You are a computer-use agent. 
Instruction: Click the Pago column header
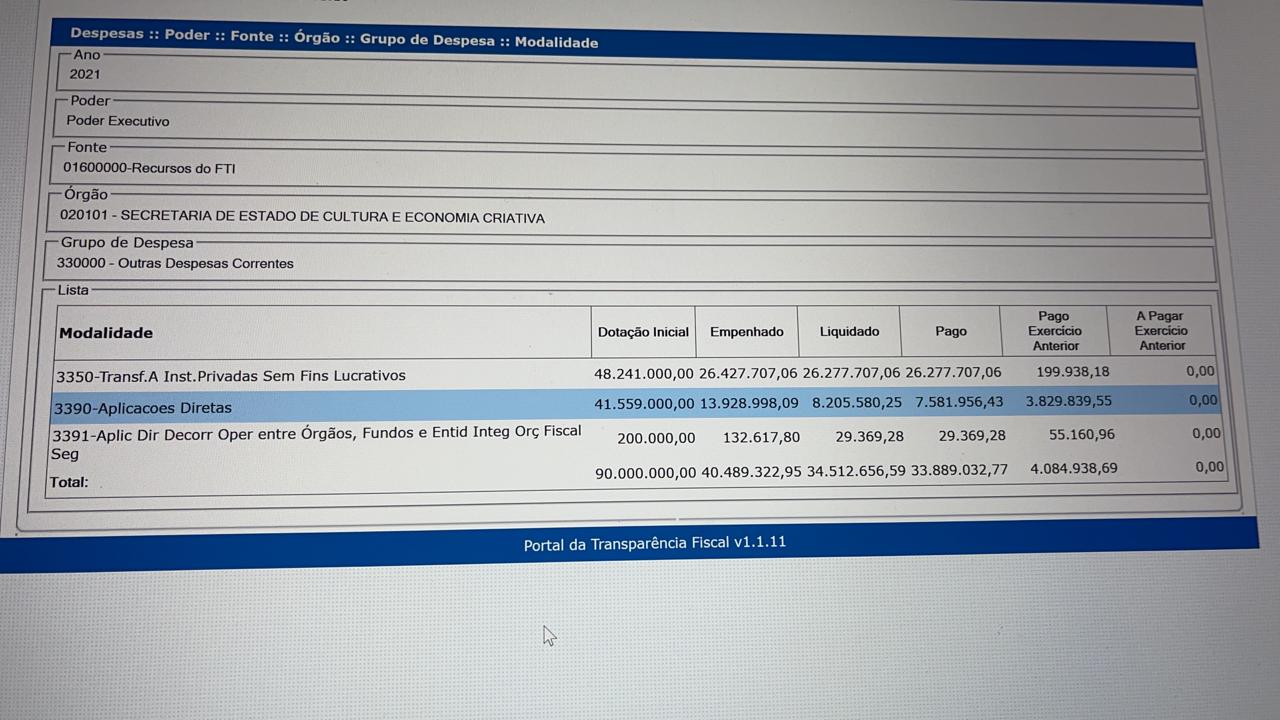(950, 332)
